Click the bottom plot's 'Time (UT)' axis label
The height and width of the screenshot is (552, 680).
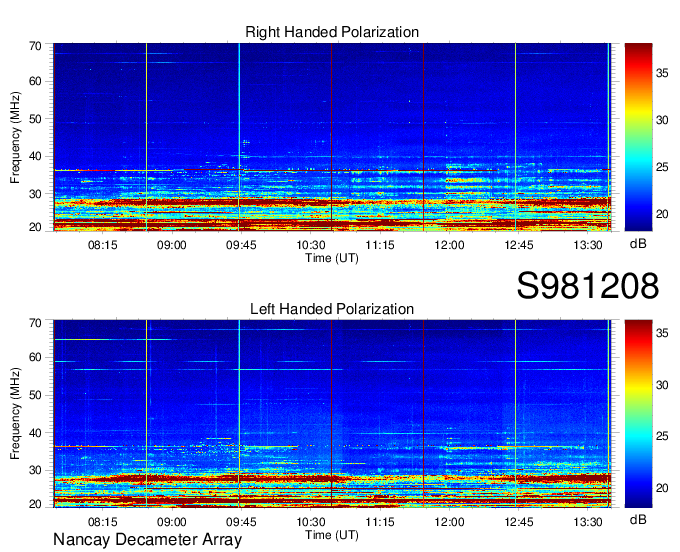point(332,535)
